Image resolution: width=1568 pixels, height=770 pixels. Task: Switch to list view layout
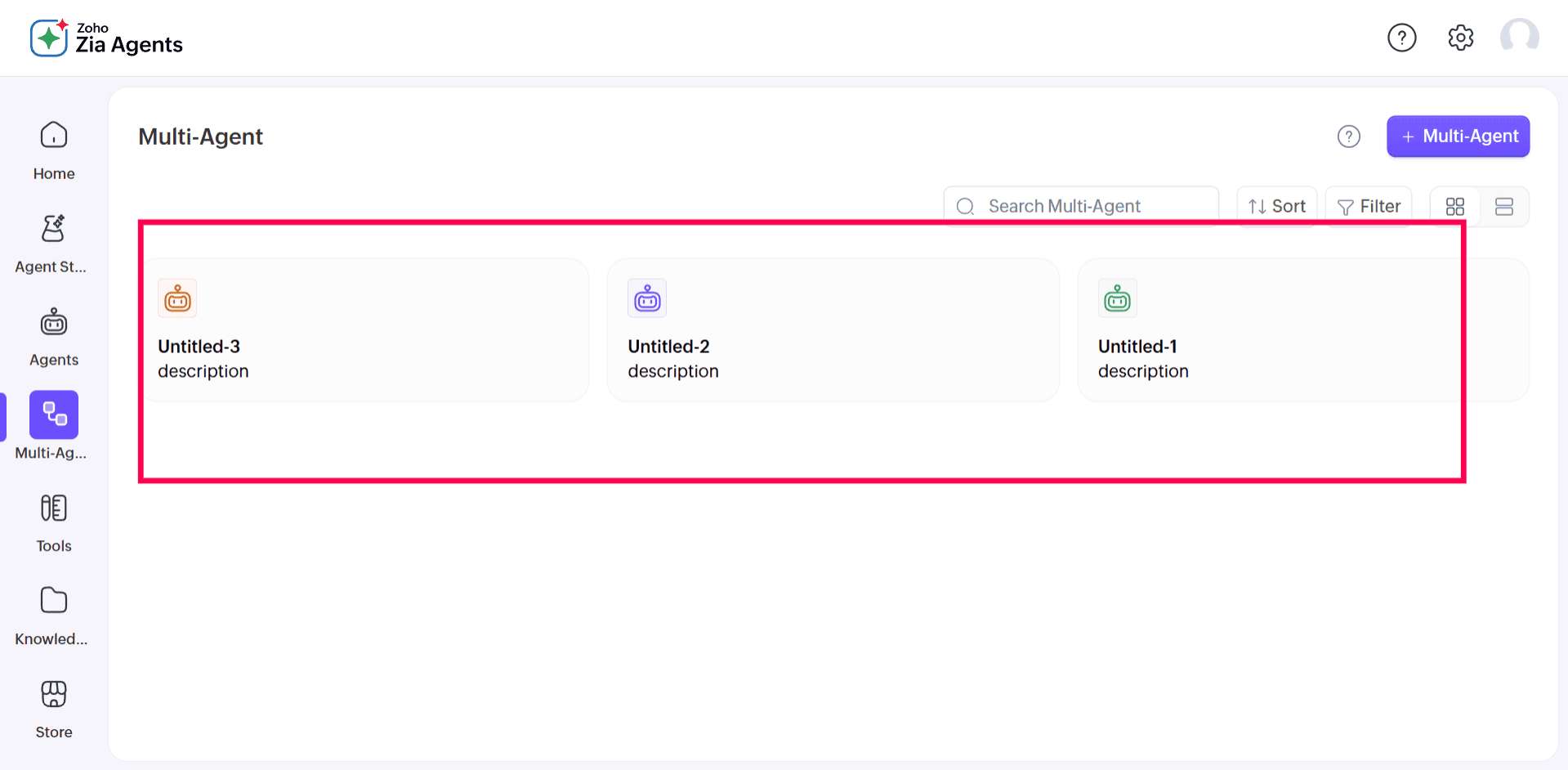click(1503, 207)
